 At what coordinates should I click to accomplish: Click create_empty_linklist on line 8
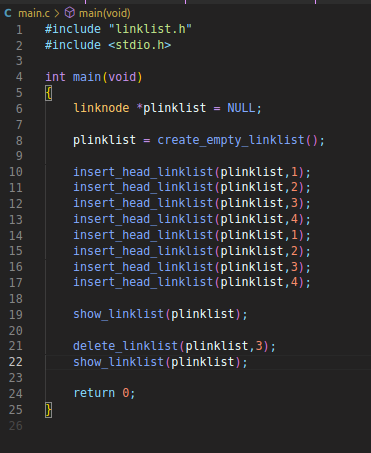(x=231, y=140)
